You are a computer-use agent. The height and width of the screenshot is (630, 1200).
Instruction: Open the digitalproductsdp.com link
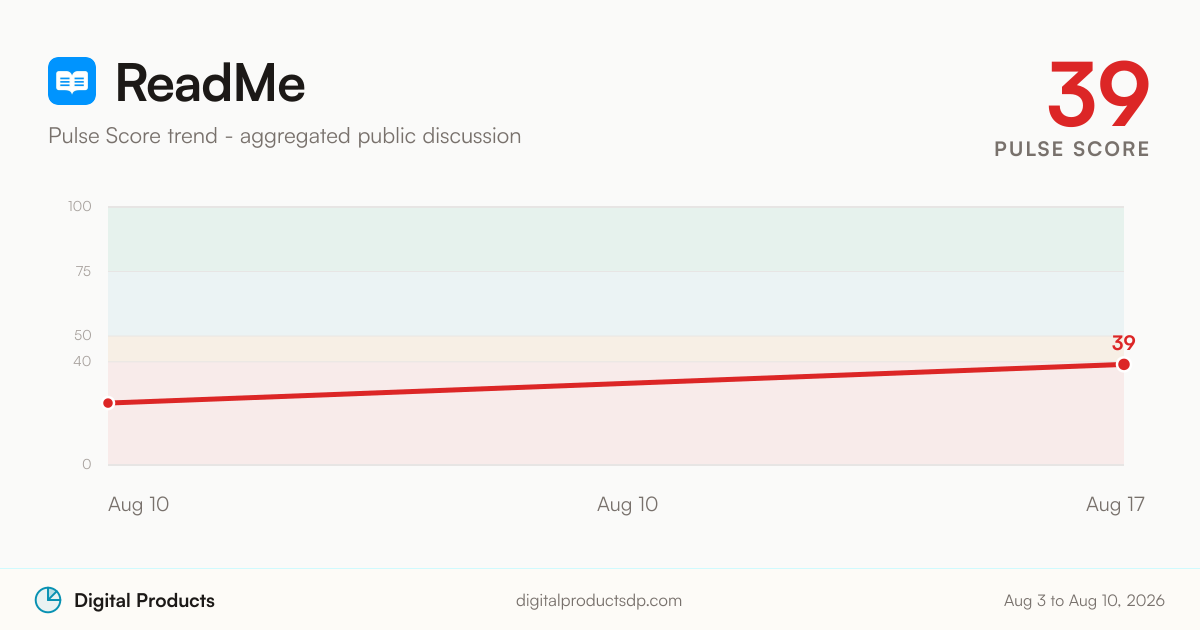[x=599, y=601]
